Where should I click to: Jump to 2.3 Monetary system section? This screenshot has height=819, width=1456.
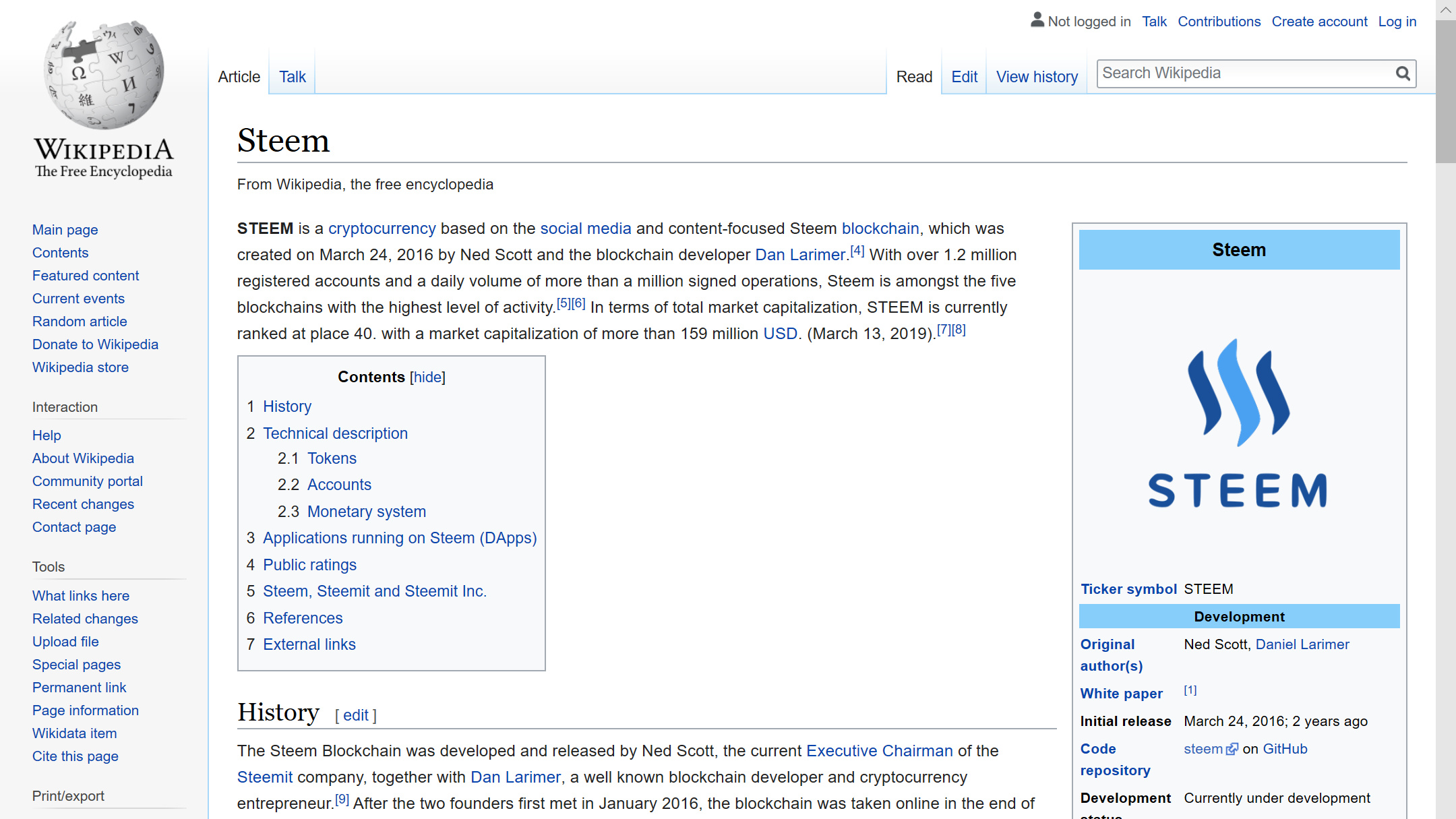click(x=367, y=512)
